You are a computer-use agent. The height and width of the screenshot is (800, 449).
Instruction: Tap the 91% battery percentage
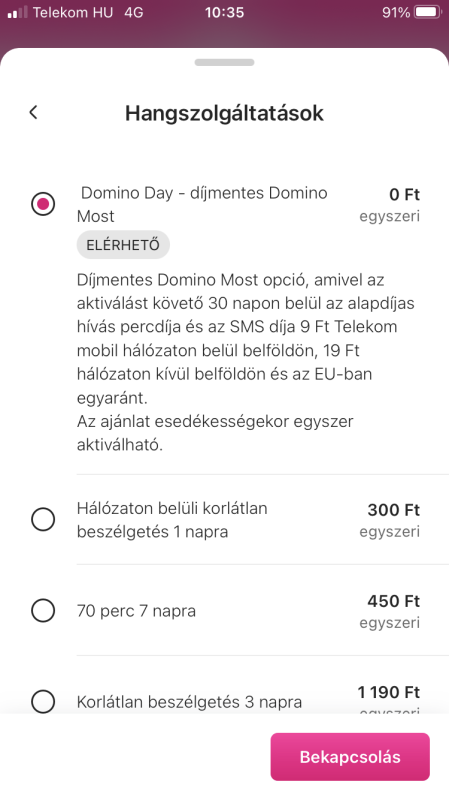click(x=396, y=12)
